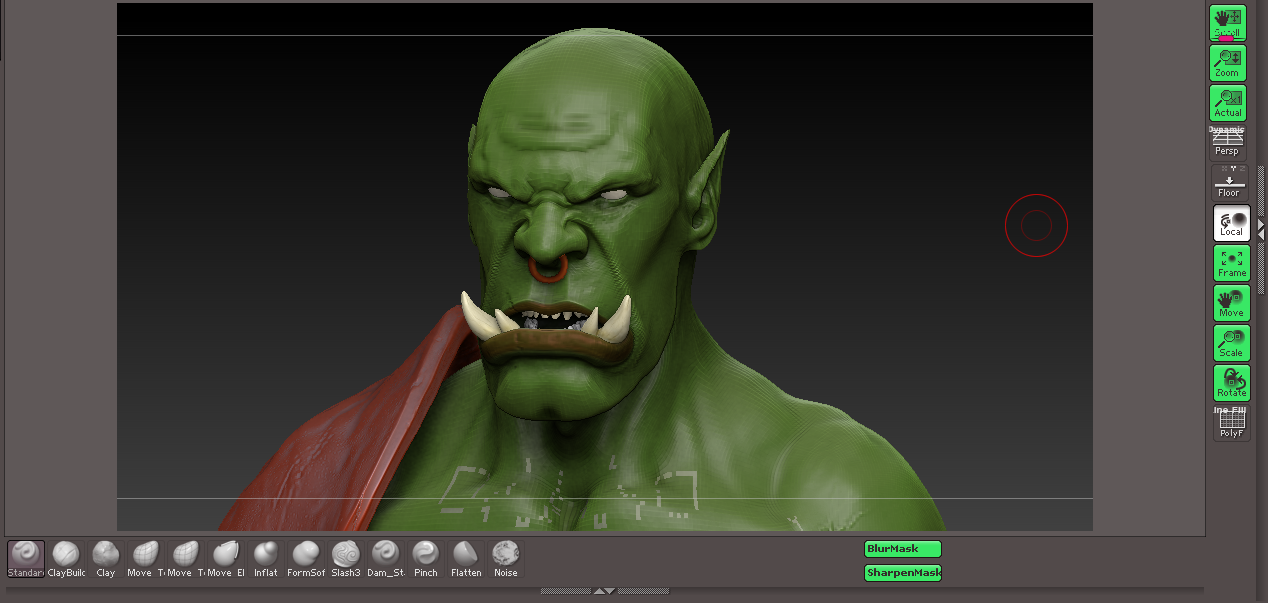Choose the FormSoft brush
The image size is (1268, 608).
[306, 559]
